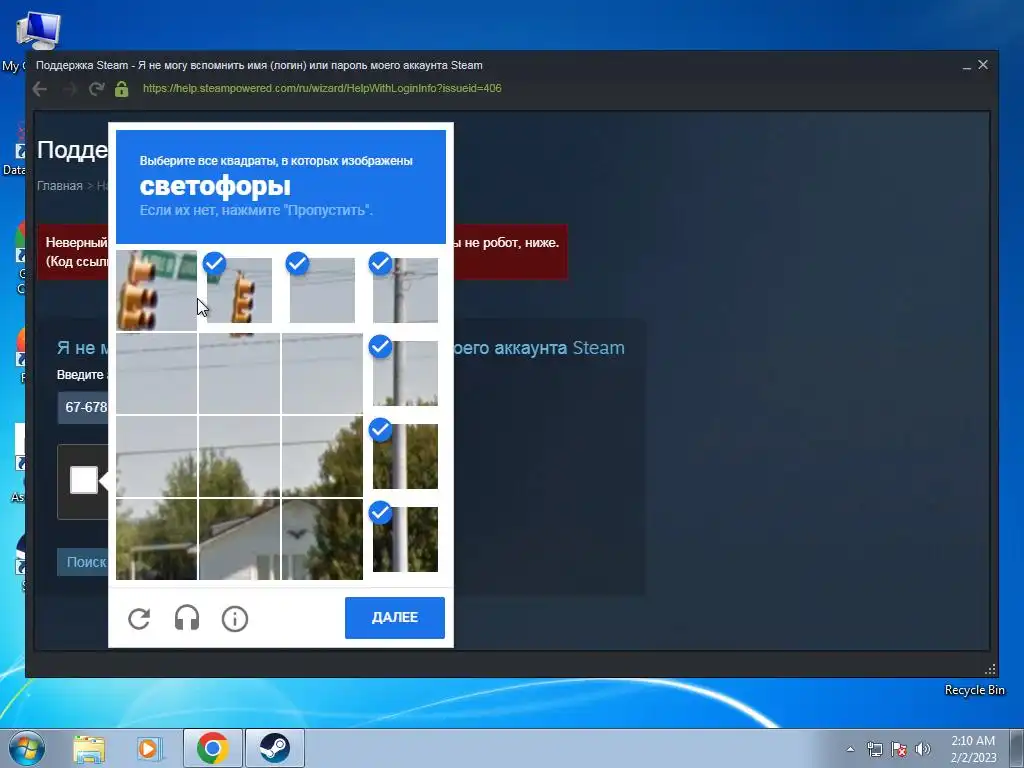Deselect darkest bottom pole tile
Image resolution: width=1024 pixels, height=768 pixels.
pos(405,539)
